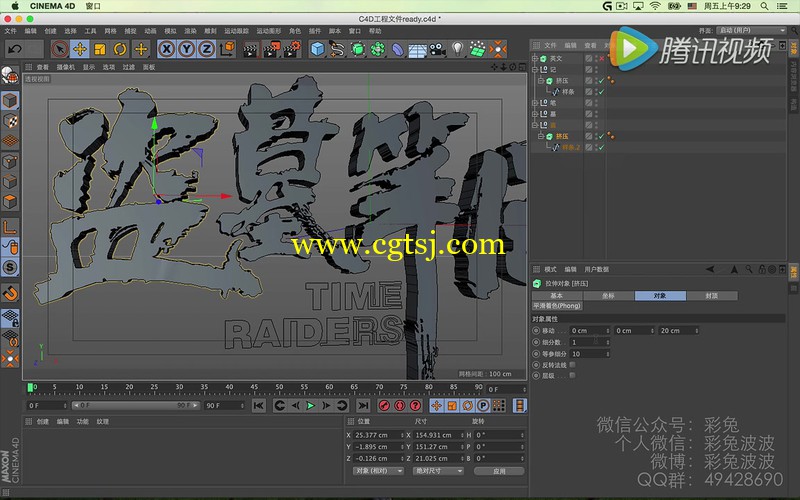The image size is (800, 500).
Task: Switch to the 基本 attribute tab
Action: 557,295
